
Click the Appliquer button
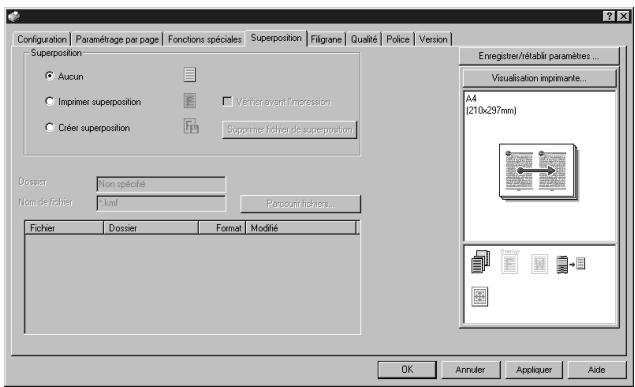point(534,370)
